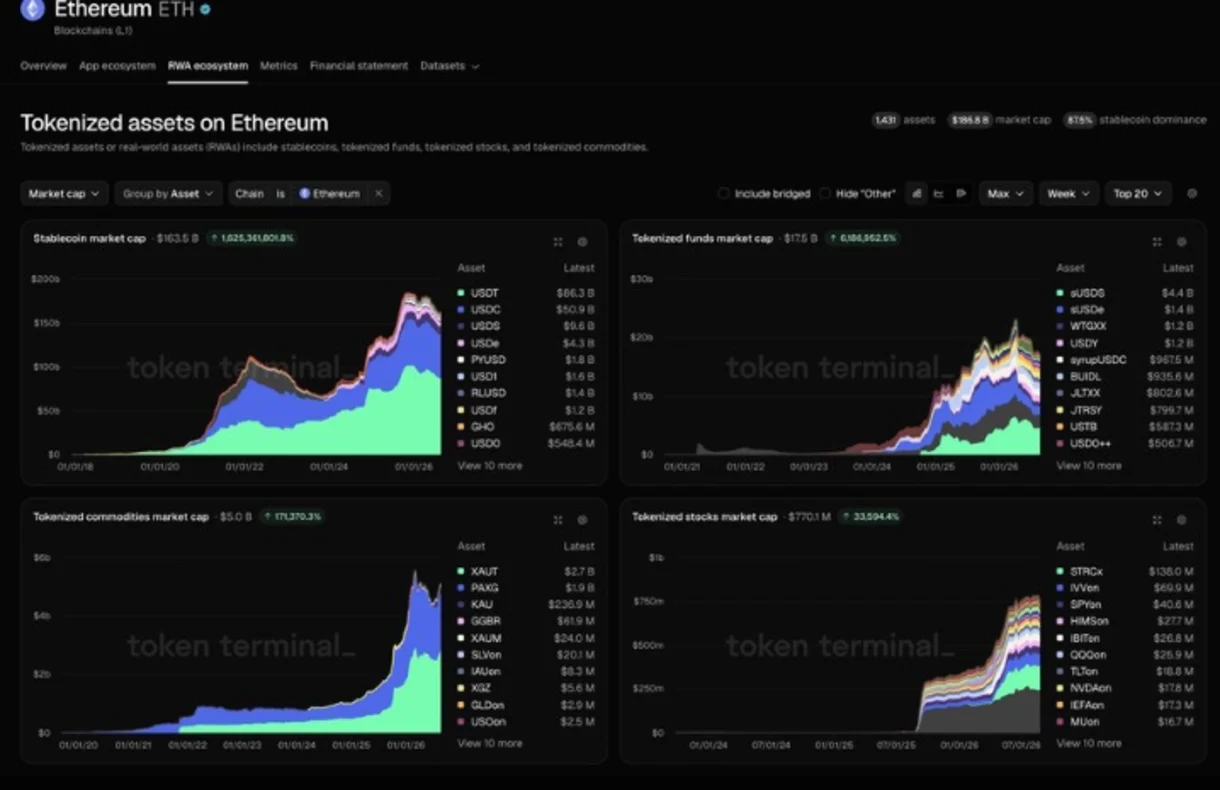Click the Tokenized stocks market cap title
Screen dimensions: 1220x790
click(704, 517)
